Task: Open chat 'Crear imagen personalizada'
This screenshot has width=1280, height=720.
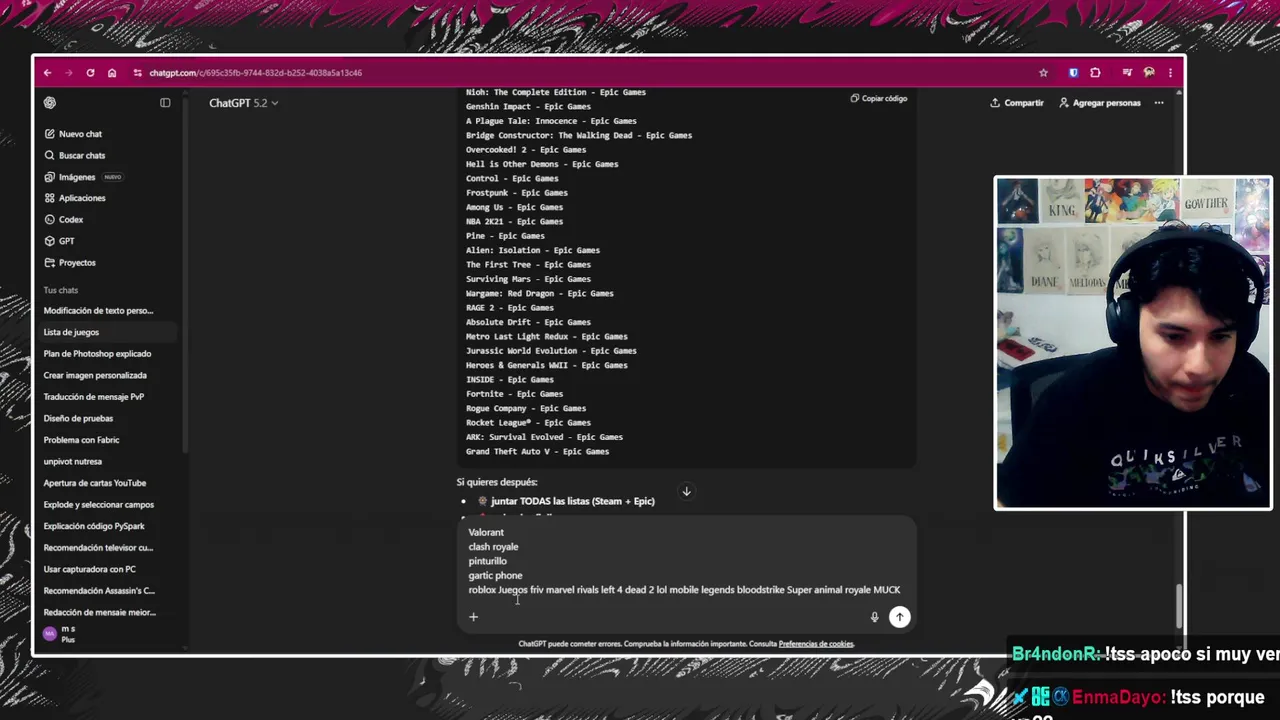Action: pyautogui.click(x=95, y=375)
